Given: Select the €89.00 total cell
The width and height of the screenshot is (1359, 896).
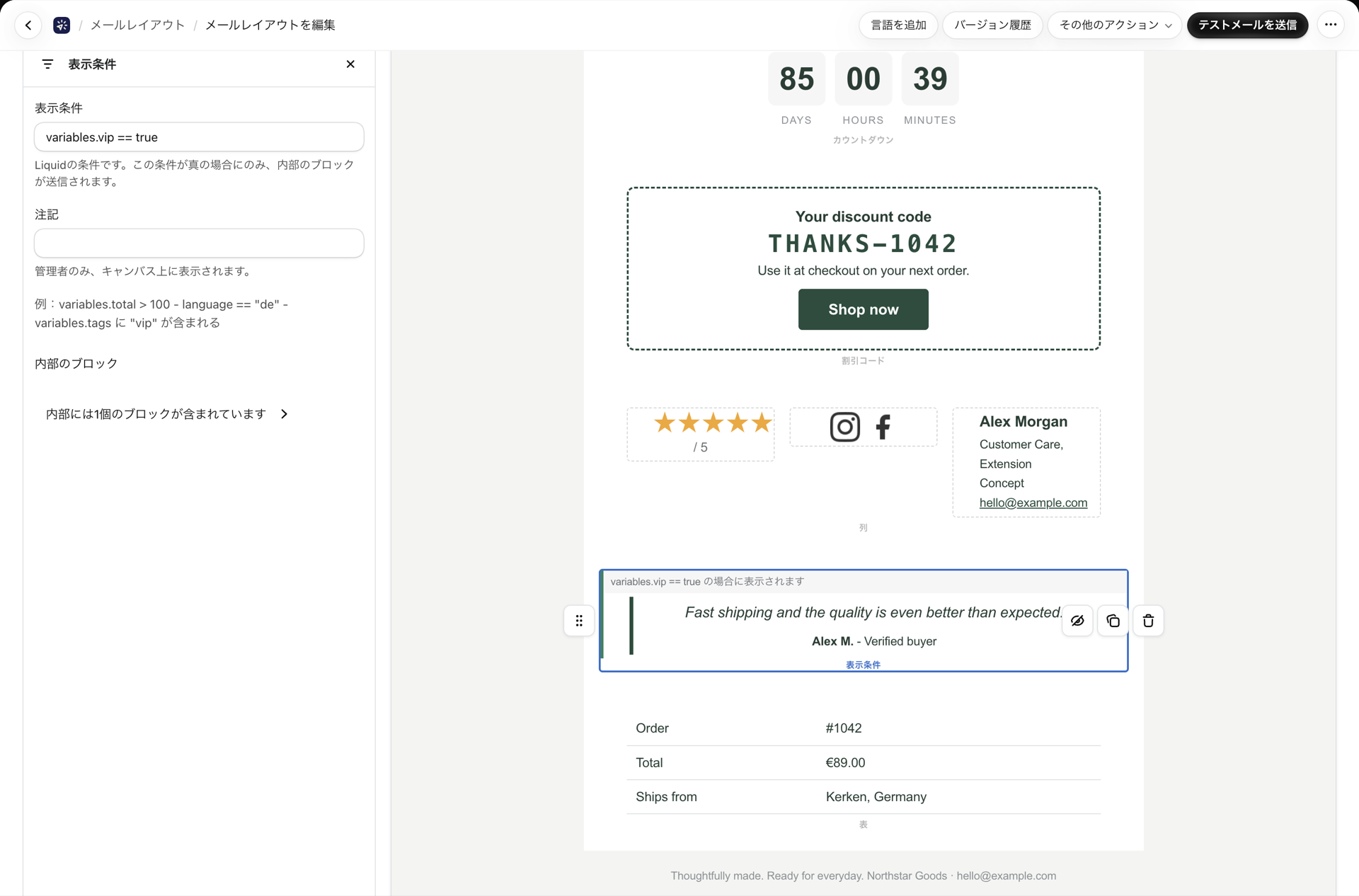Looking at the screenshot, I should (x=845, y=763).
